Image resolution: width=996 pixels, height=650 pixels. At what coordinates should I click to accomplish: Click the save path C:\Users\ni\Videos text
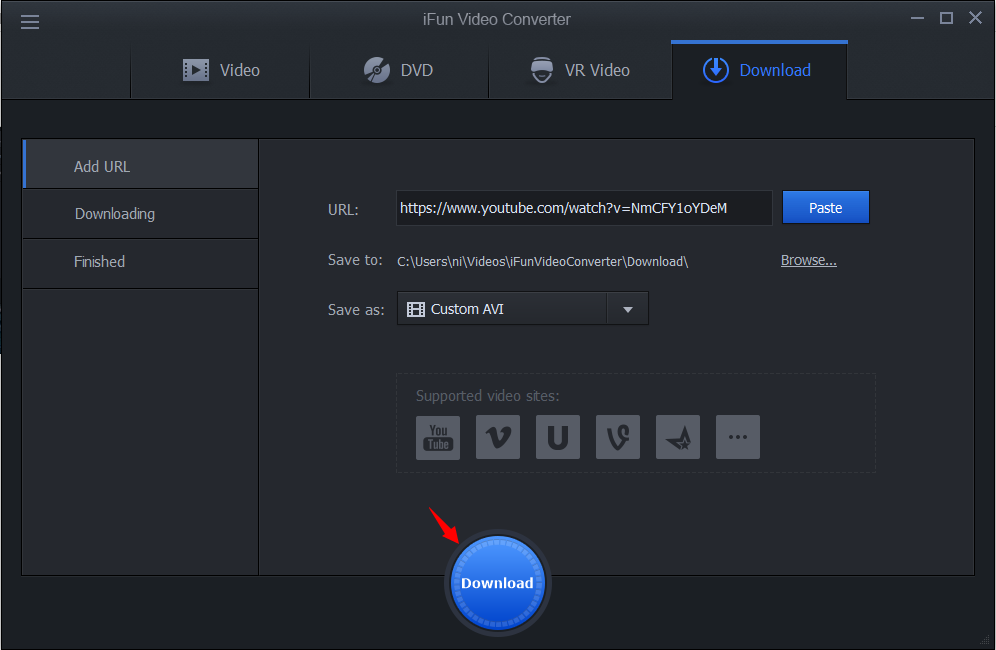[x=542, y=262]
